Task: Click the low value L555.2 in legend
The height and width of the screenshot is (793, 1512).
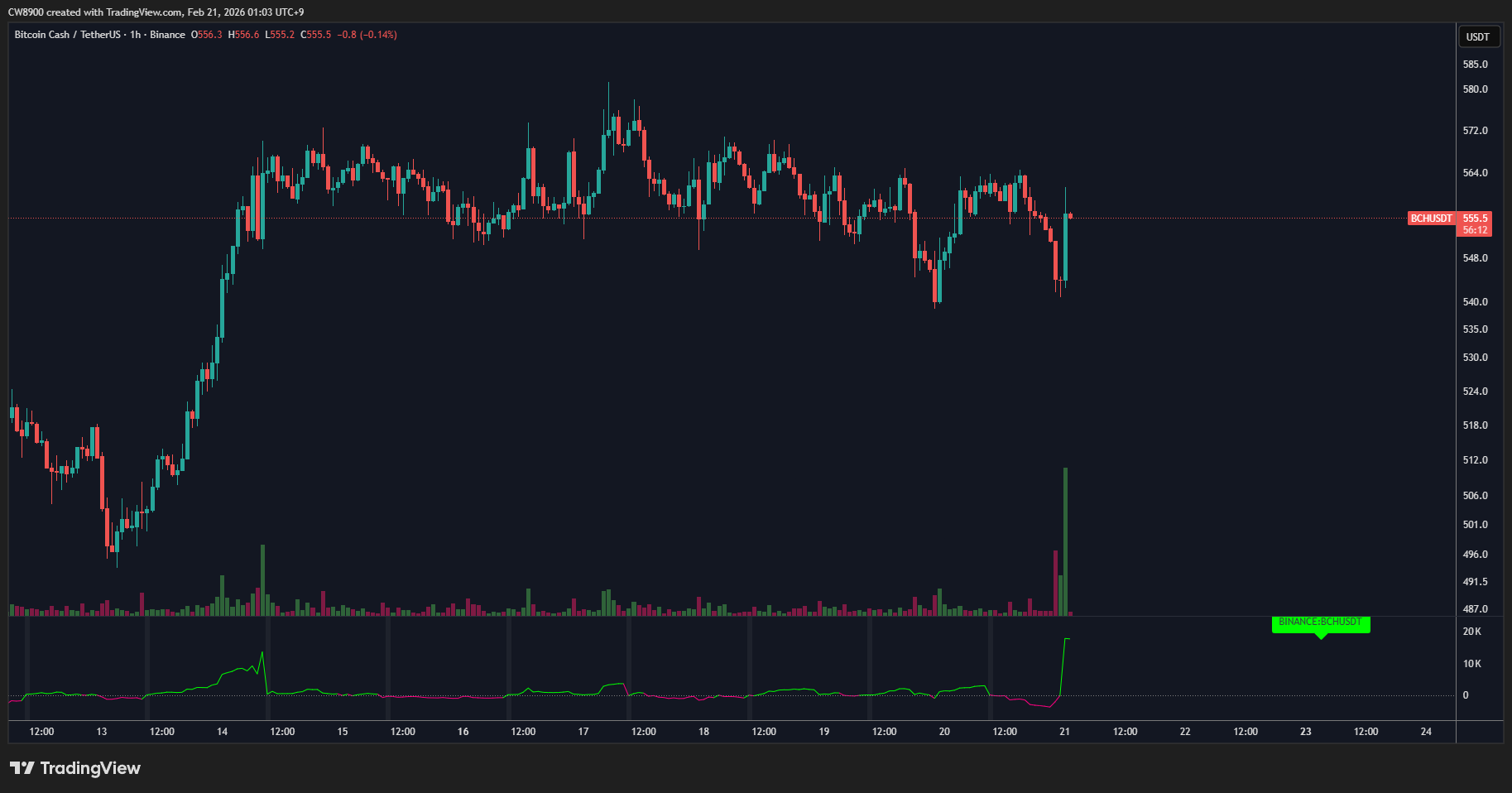Action: pos(280,35)
